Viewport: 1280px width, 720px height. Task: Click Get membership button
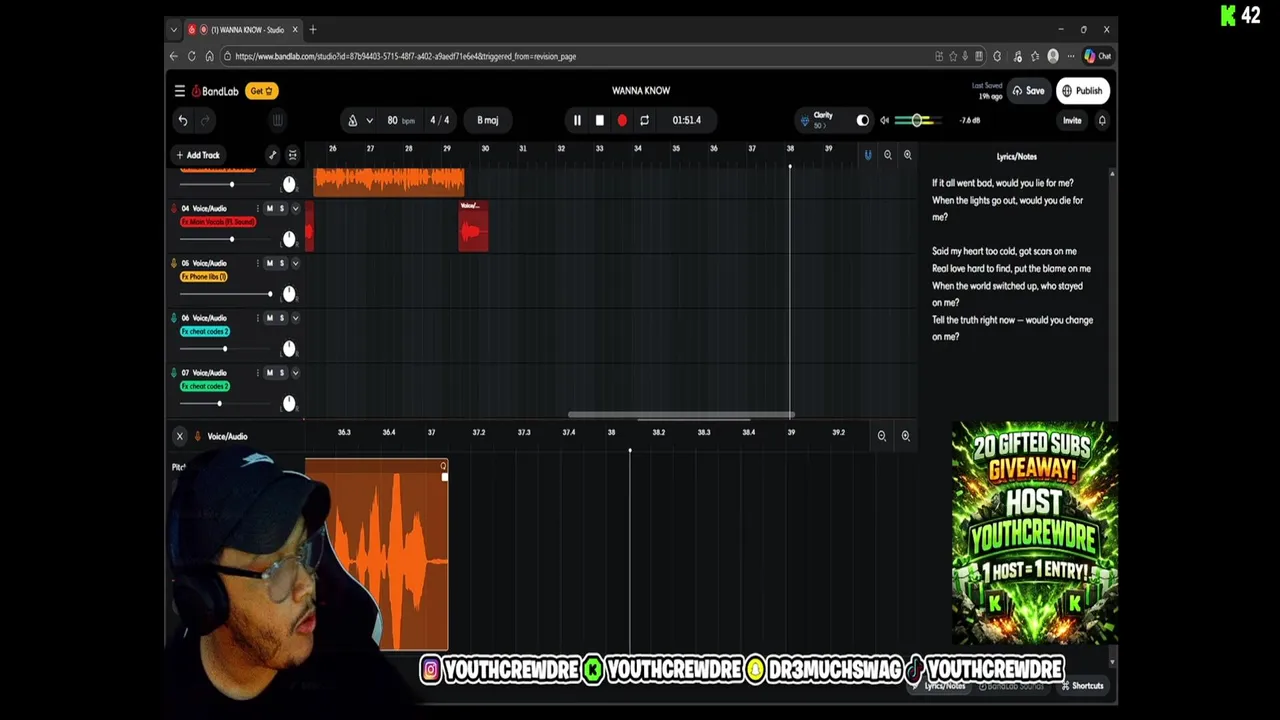pos(262,91)
